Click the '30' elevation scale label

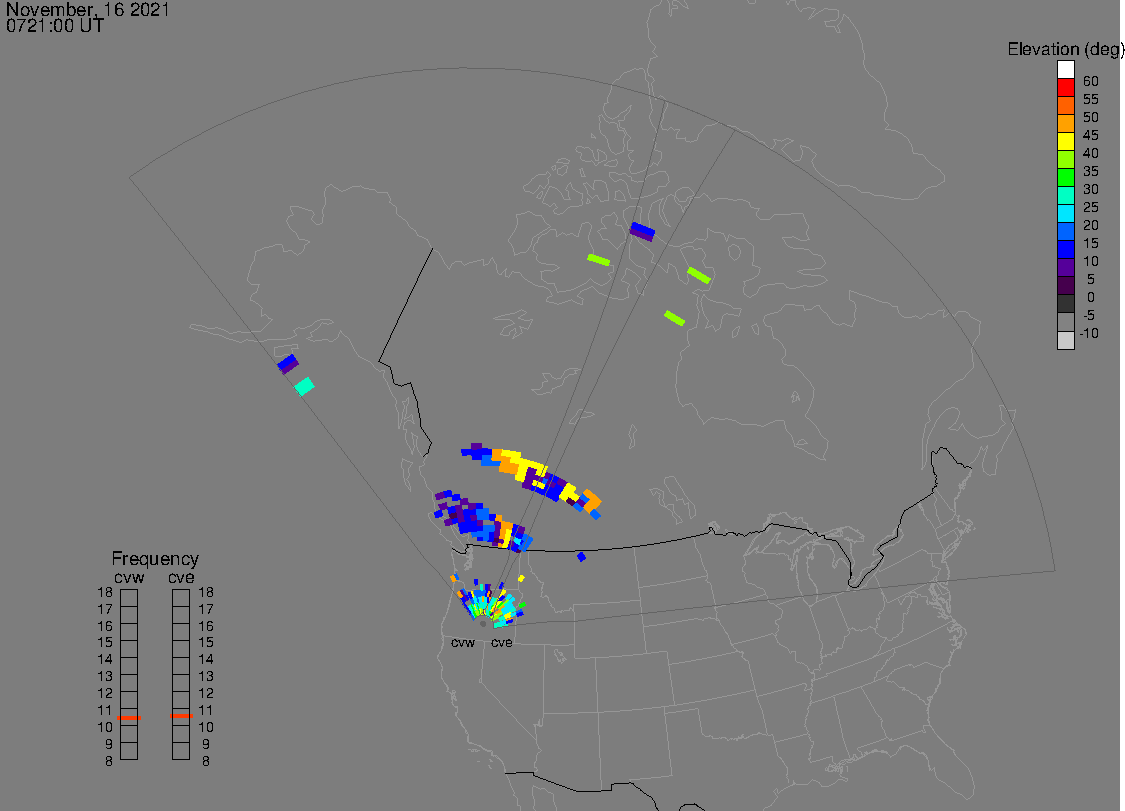pos(1091,189)
